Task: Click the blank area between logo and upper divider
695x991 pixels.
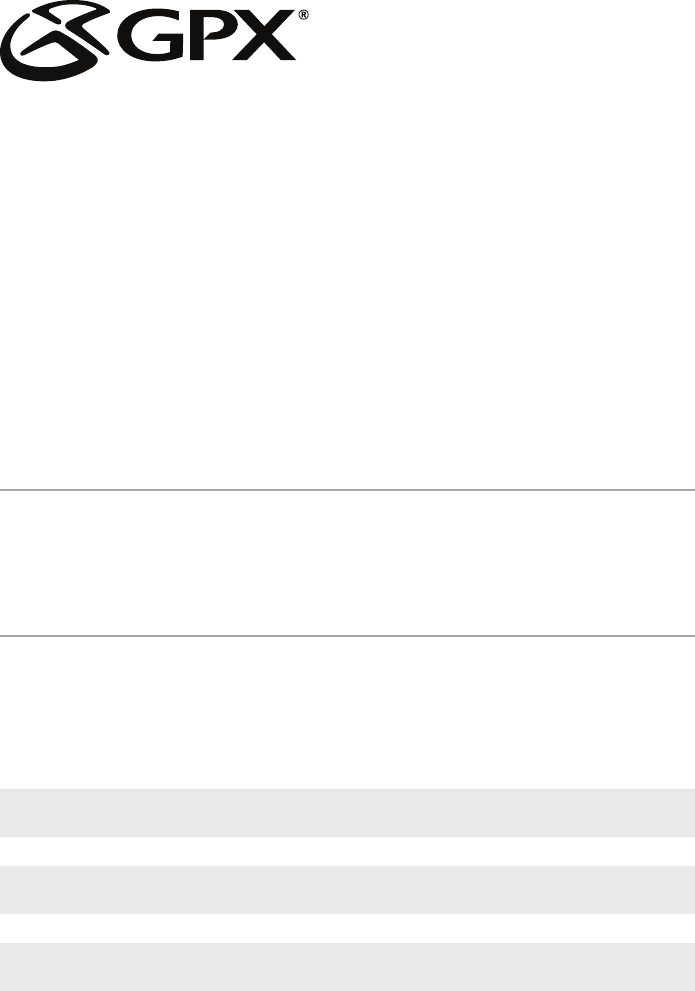Action: [x=347, y=280]
